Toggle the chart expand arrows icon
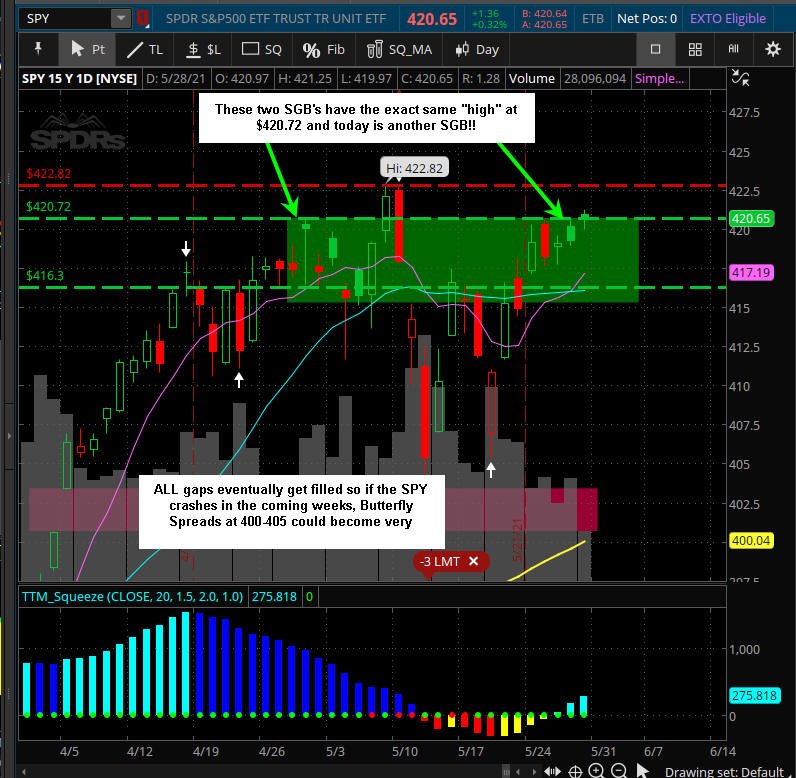Image resolution: width=796 pixels, height=778 pixels. click(741, 78)
